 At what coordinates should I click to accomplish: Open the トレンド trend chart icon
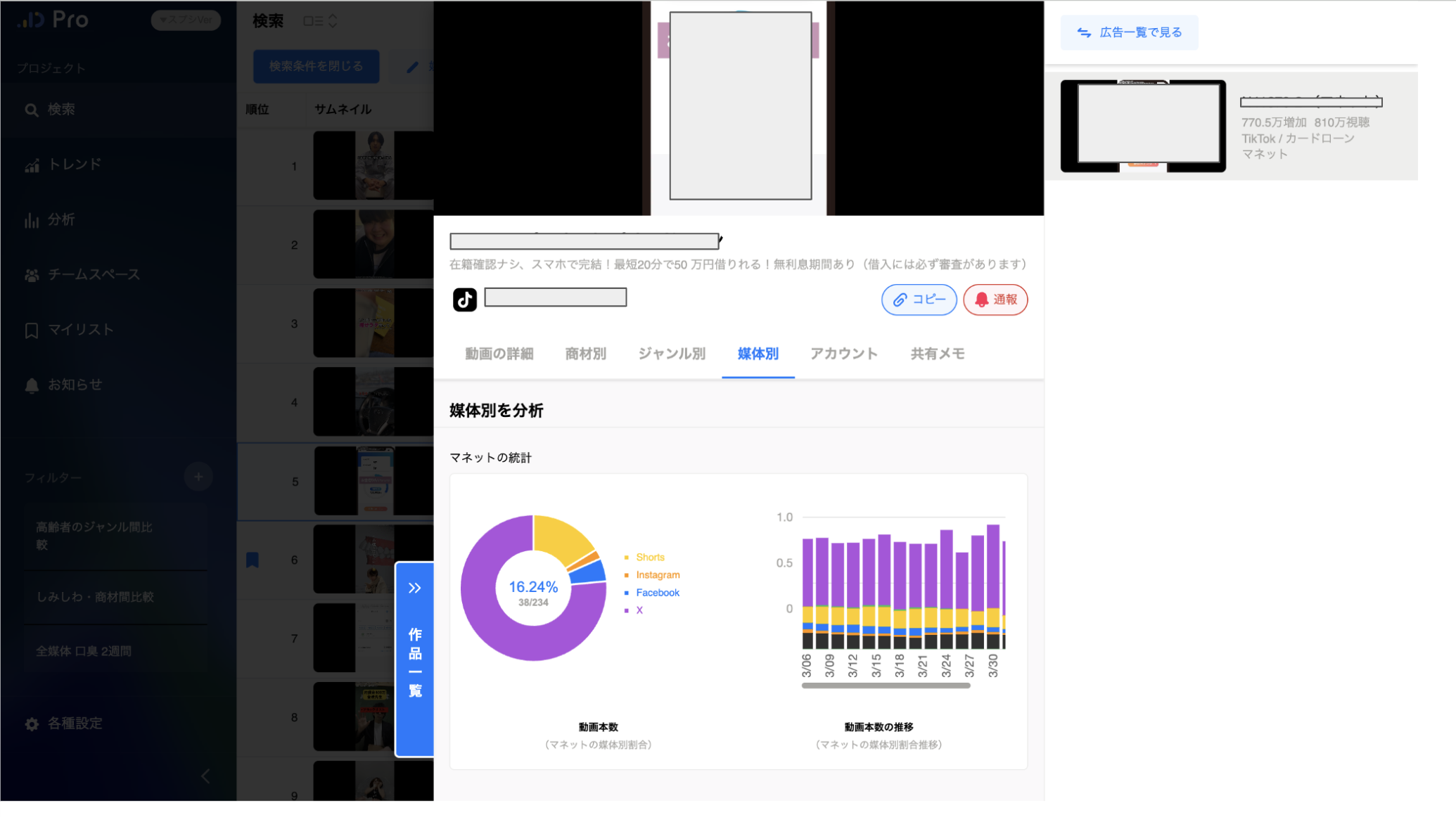click(x=32, y=165)
